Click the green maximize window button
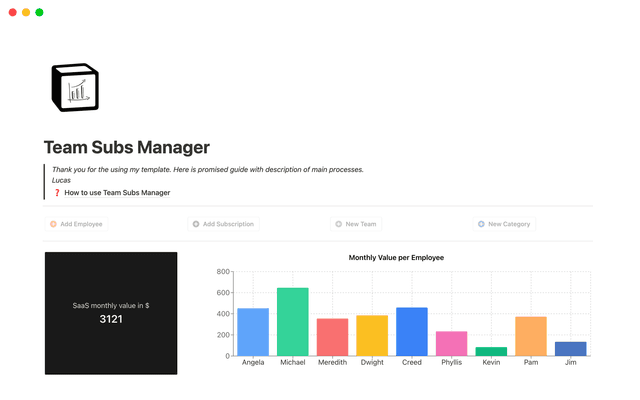 (x=39, y=12)
